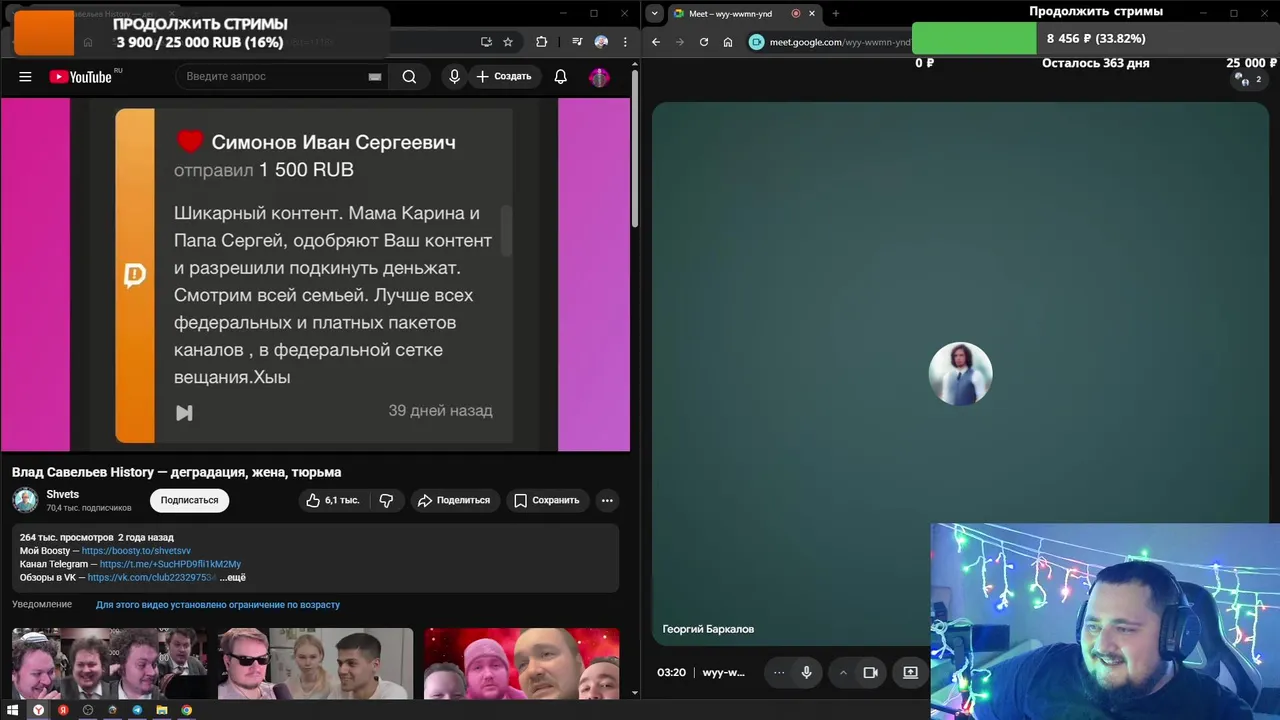Toggle the Meet microphone
1280x720 pixels.
tap(806, 673)
